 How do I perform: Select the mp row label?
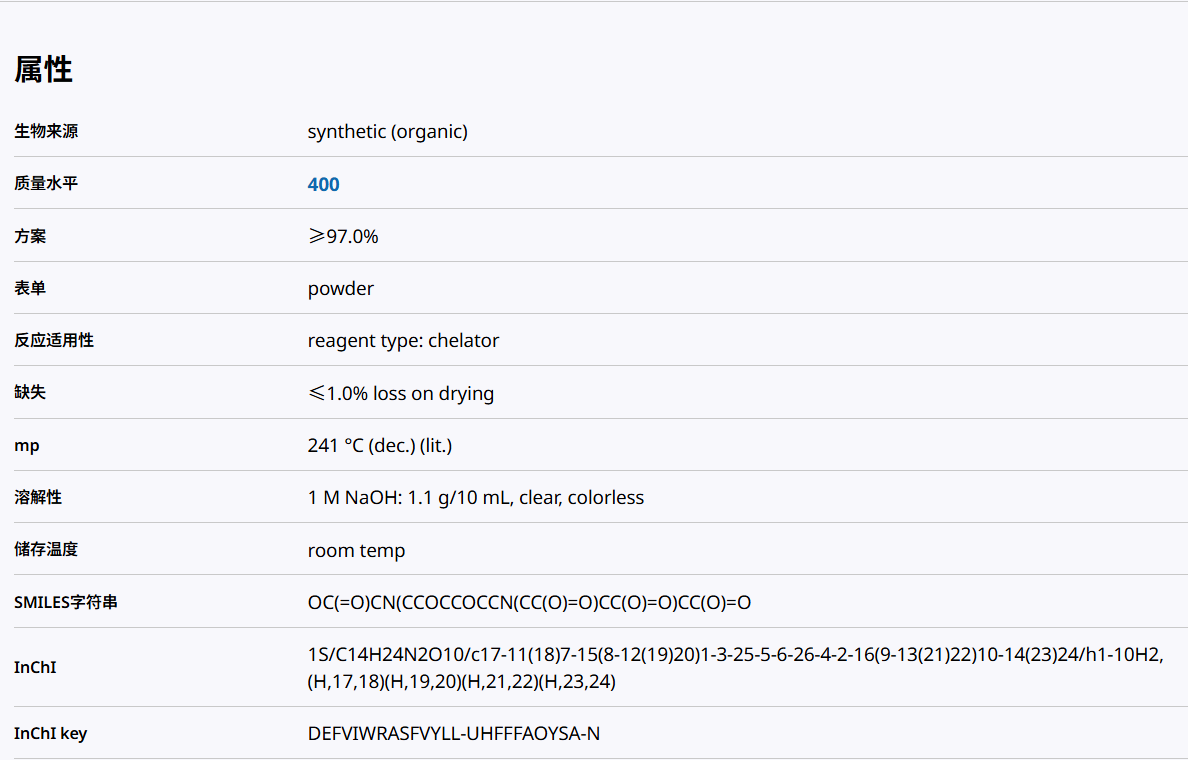click(27, 445)
